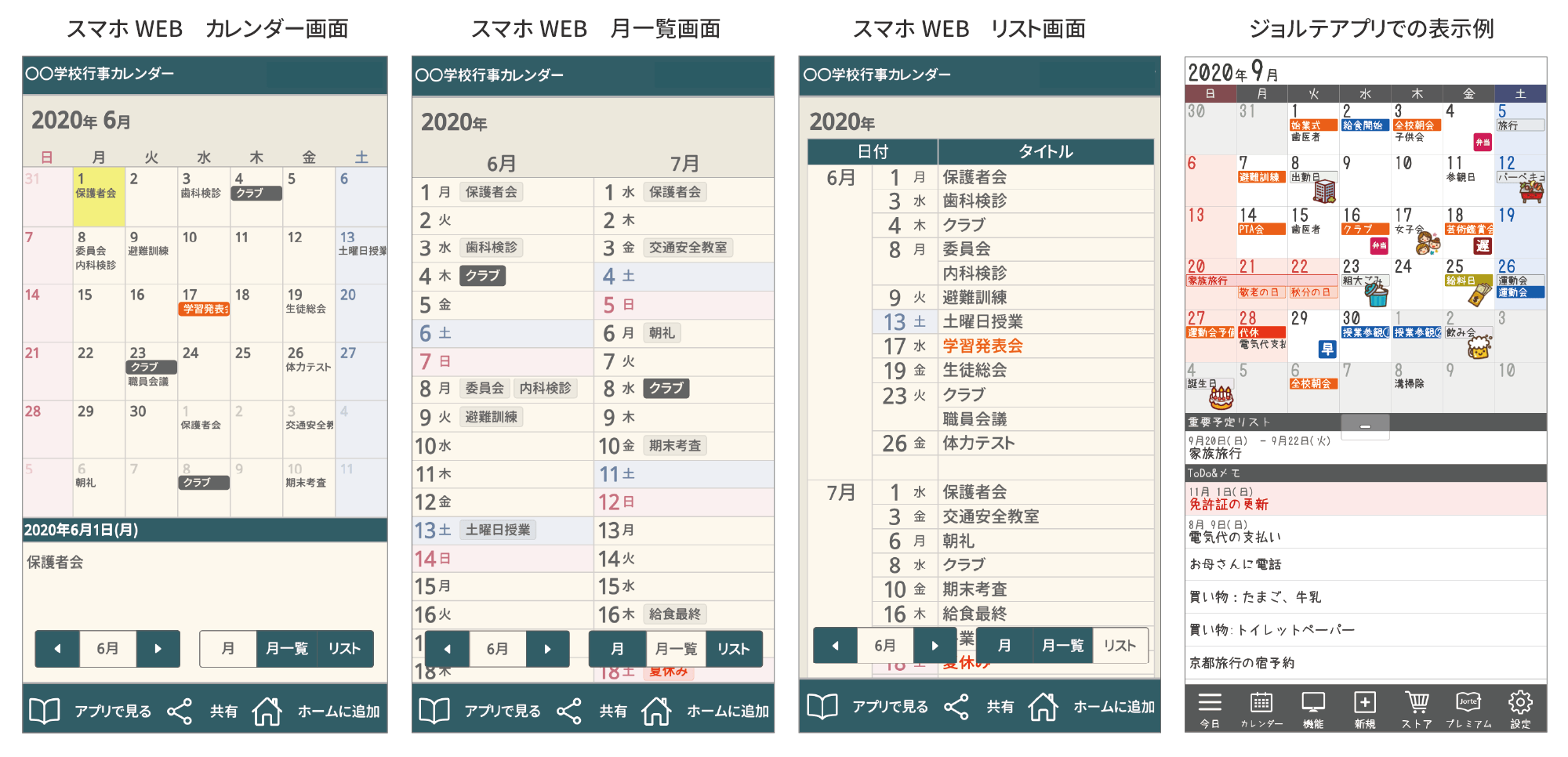The width and height of the screenshot is (1568, 757).
Task: Switch to リスト list view tab
Action: [x=344, y=649]
